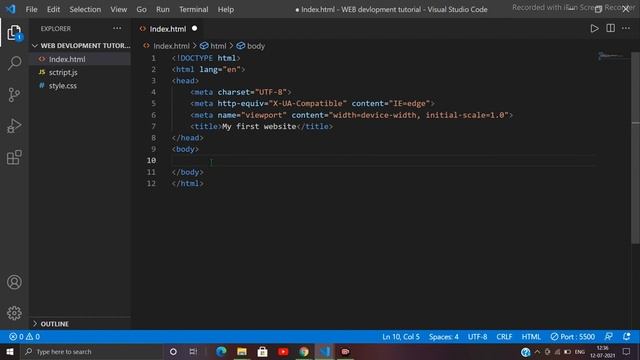The image size is (640, 360).
Task: Show hidden system tray icons chevron
Action: point(537,351)
